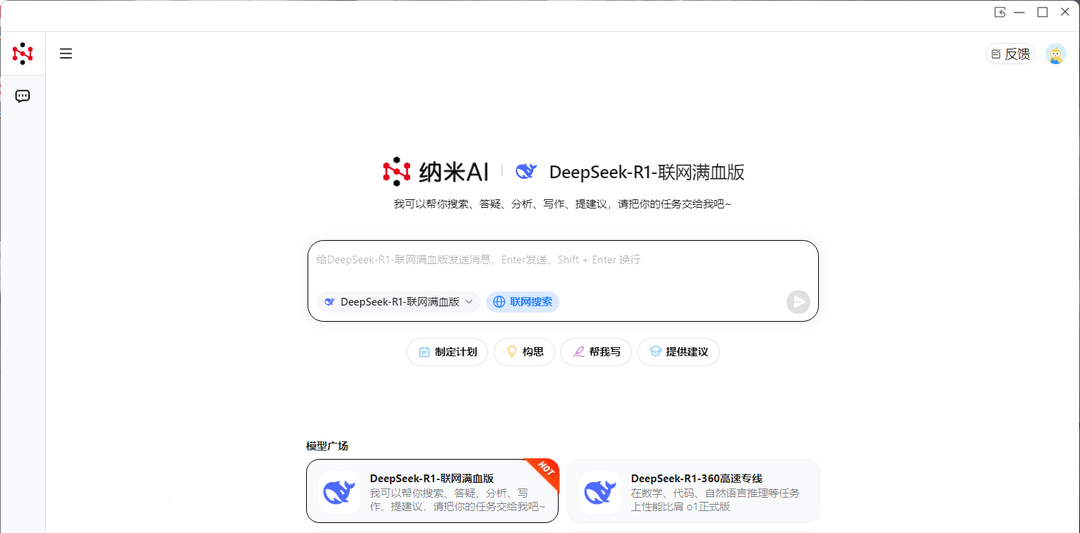This screenshot has height=533, width=1080.
Task: Select the DeepSeek-R1-联网满血版 model card
Action: 432,491
